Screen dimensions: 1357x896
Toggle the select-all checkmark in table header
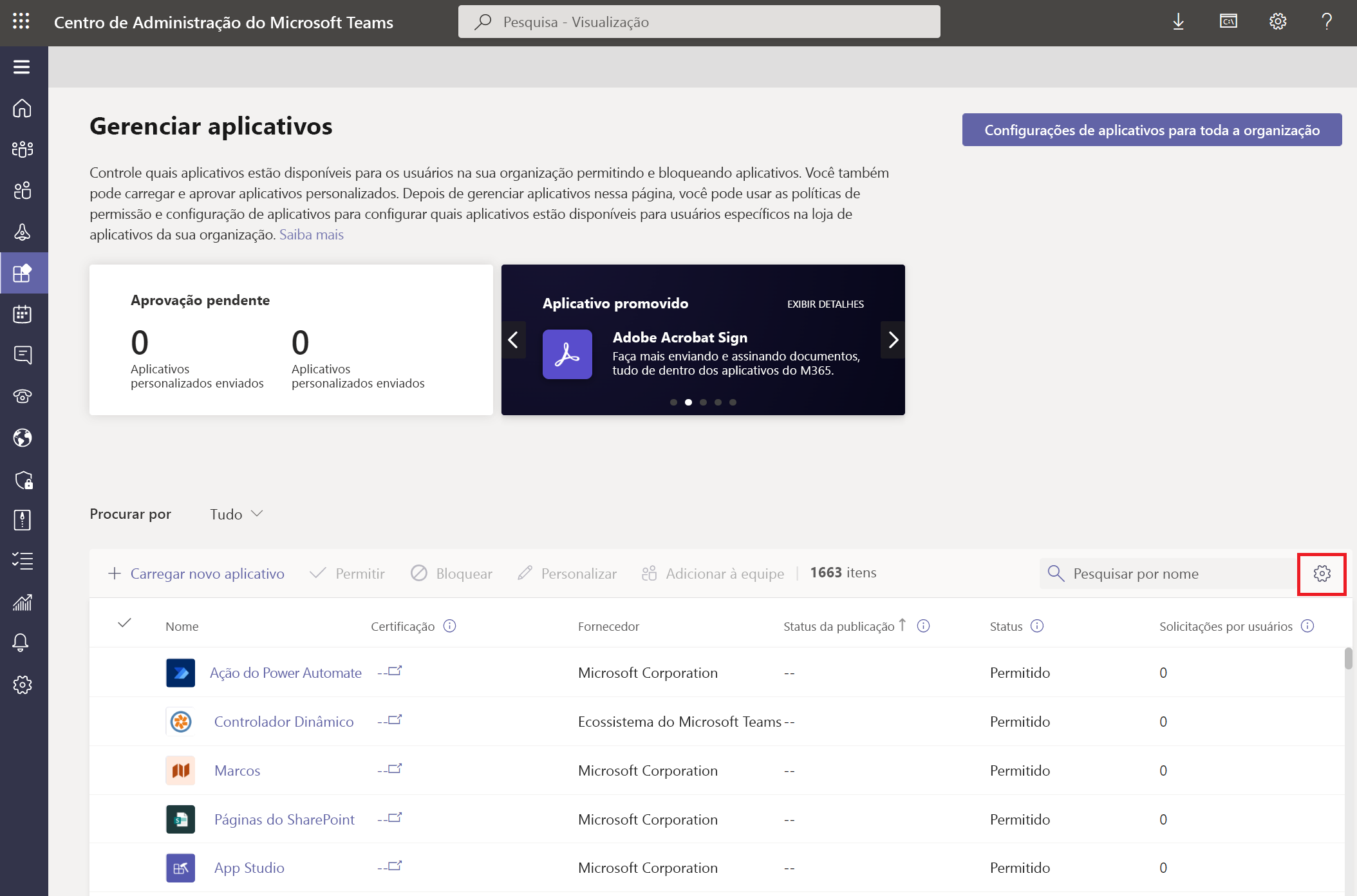point(125,623)
